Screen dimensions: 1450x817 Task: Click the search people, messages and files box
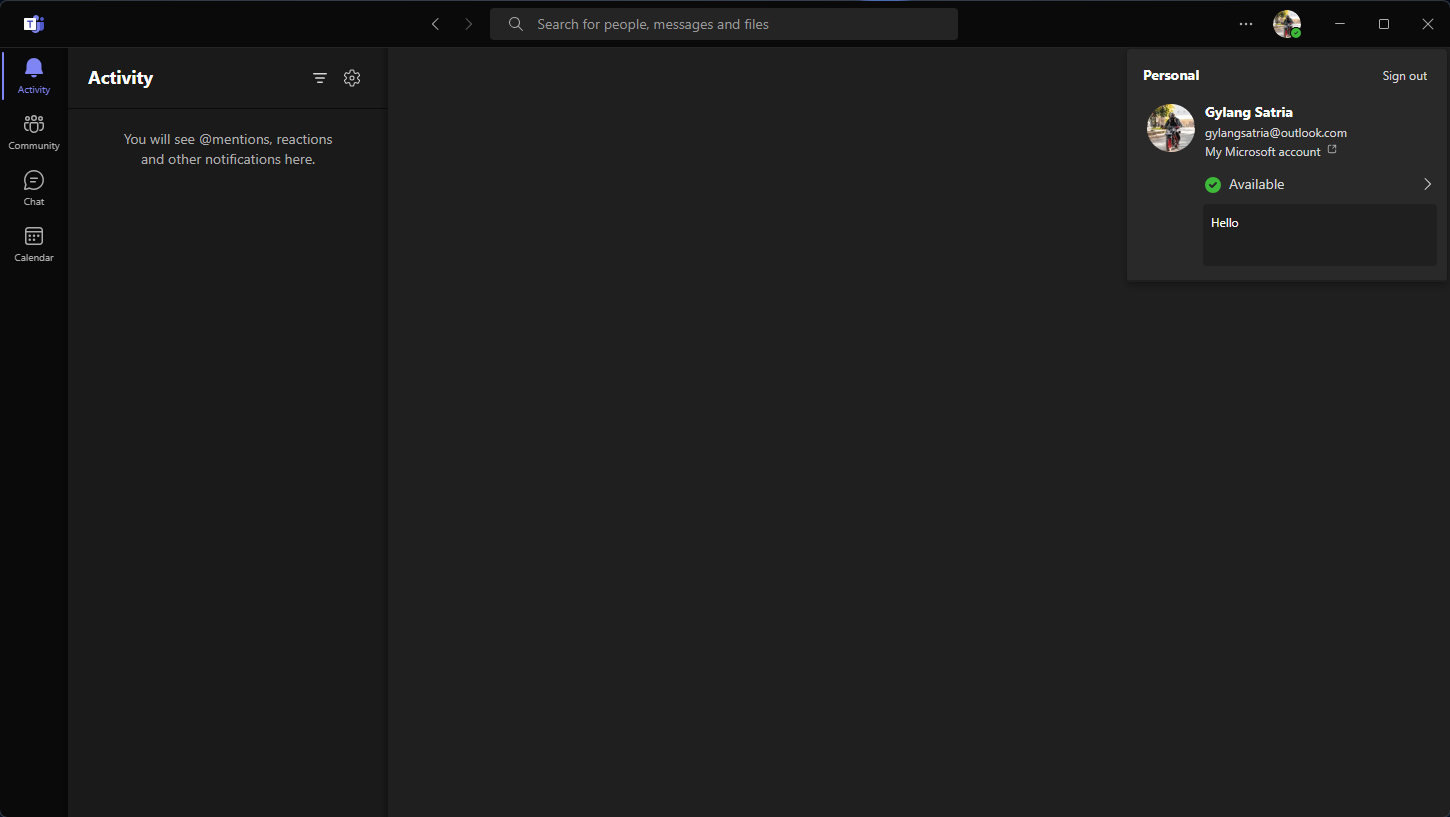pyautogui.click(x=724, y=24)
